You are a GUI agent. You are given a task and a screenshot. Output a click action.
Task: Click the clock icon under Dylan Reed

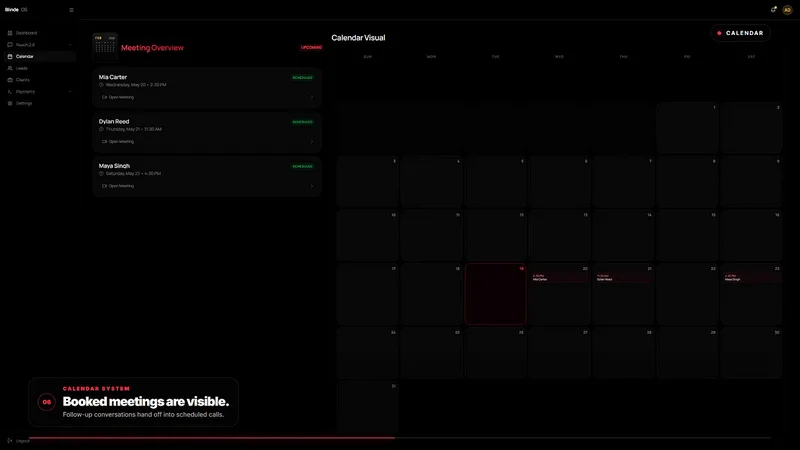[x=101, y=130]
